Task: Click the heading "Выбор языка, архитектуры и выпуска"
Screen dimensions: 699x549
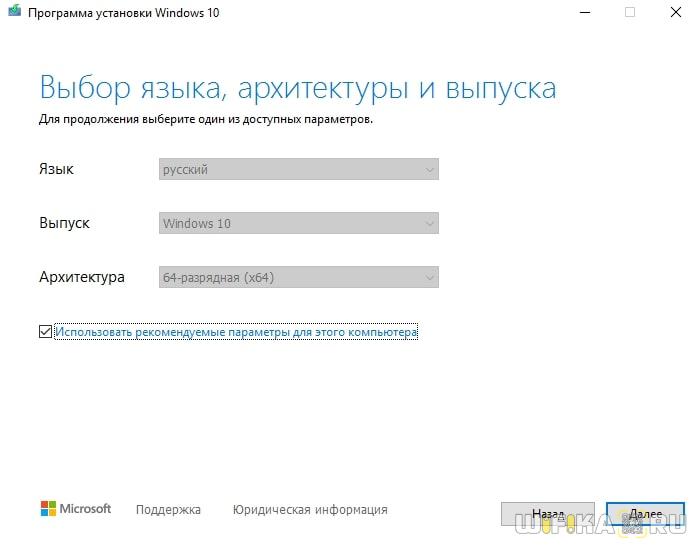Action: pos(298,88)
